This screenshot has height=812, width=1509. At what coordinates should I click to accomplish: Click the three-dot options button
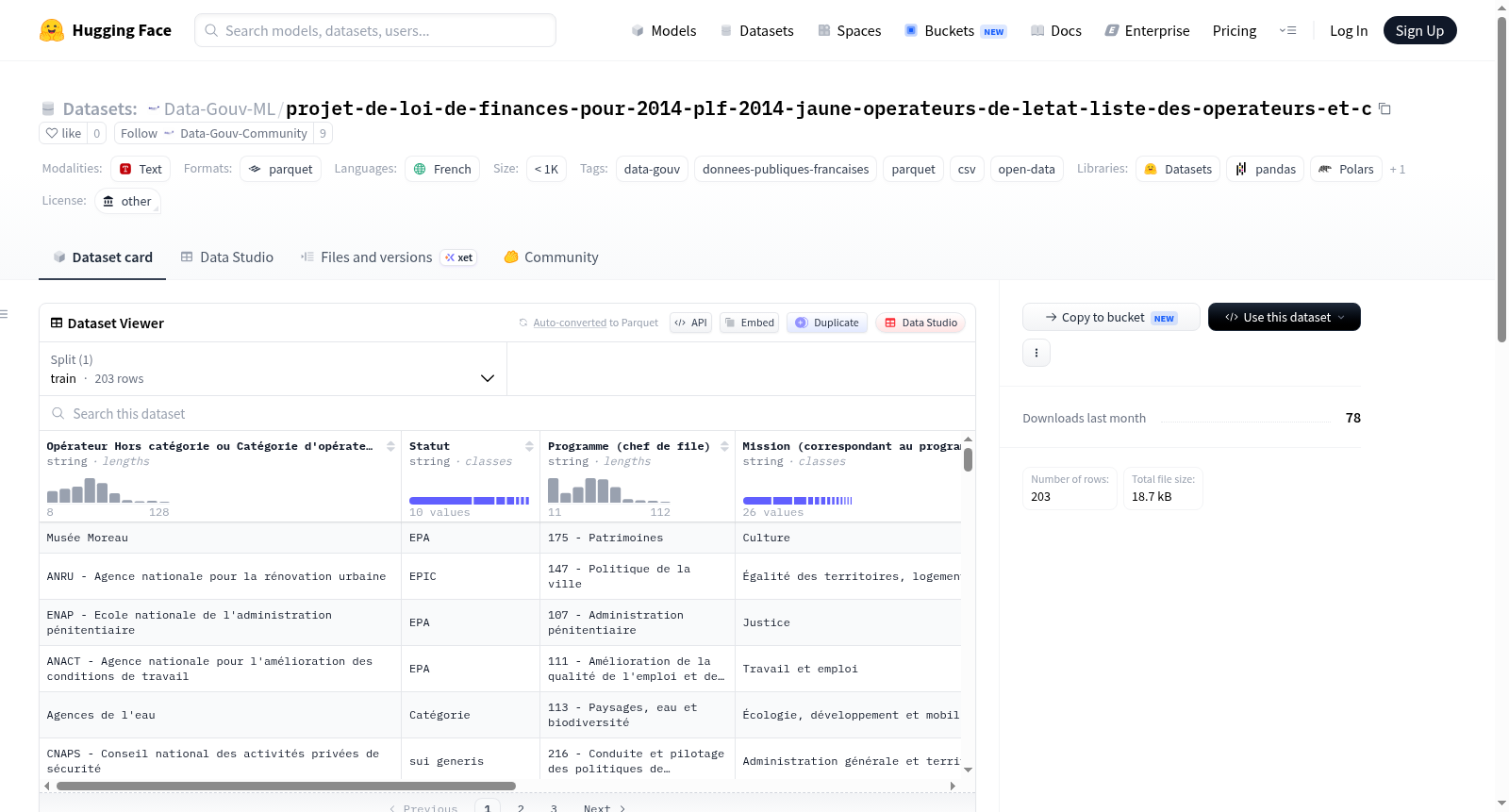[1036, 353]
